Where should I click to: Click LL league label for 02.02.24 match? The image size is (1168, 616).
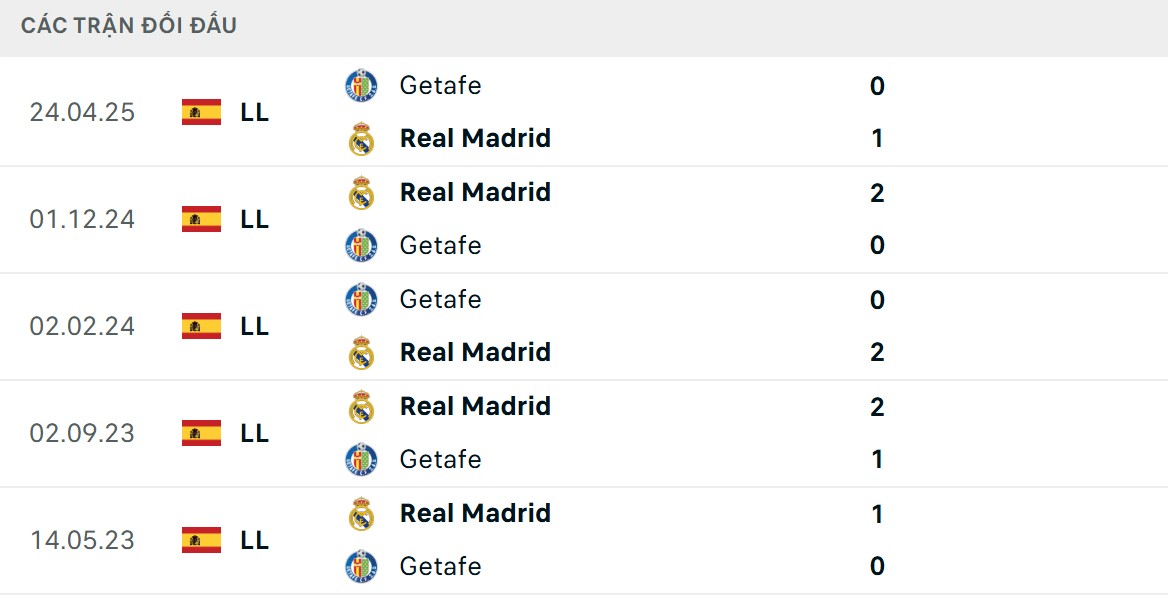pyautogui.click(x=255, y=326)
